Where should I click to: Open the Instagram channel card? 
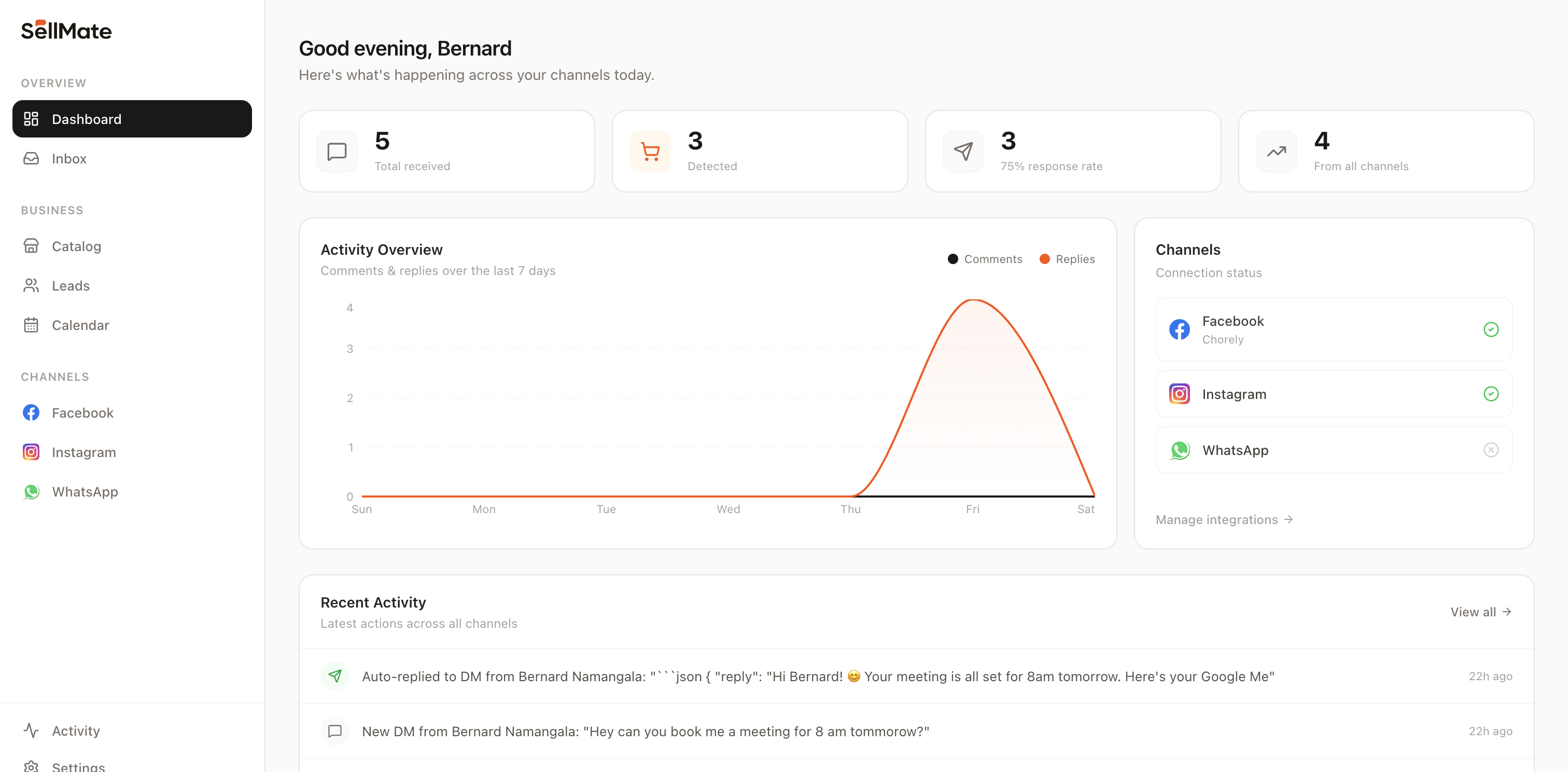(1333, 393)
